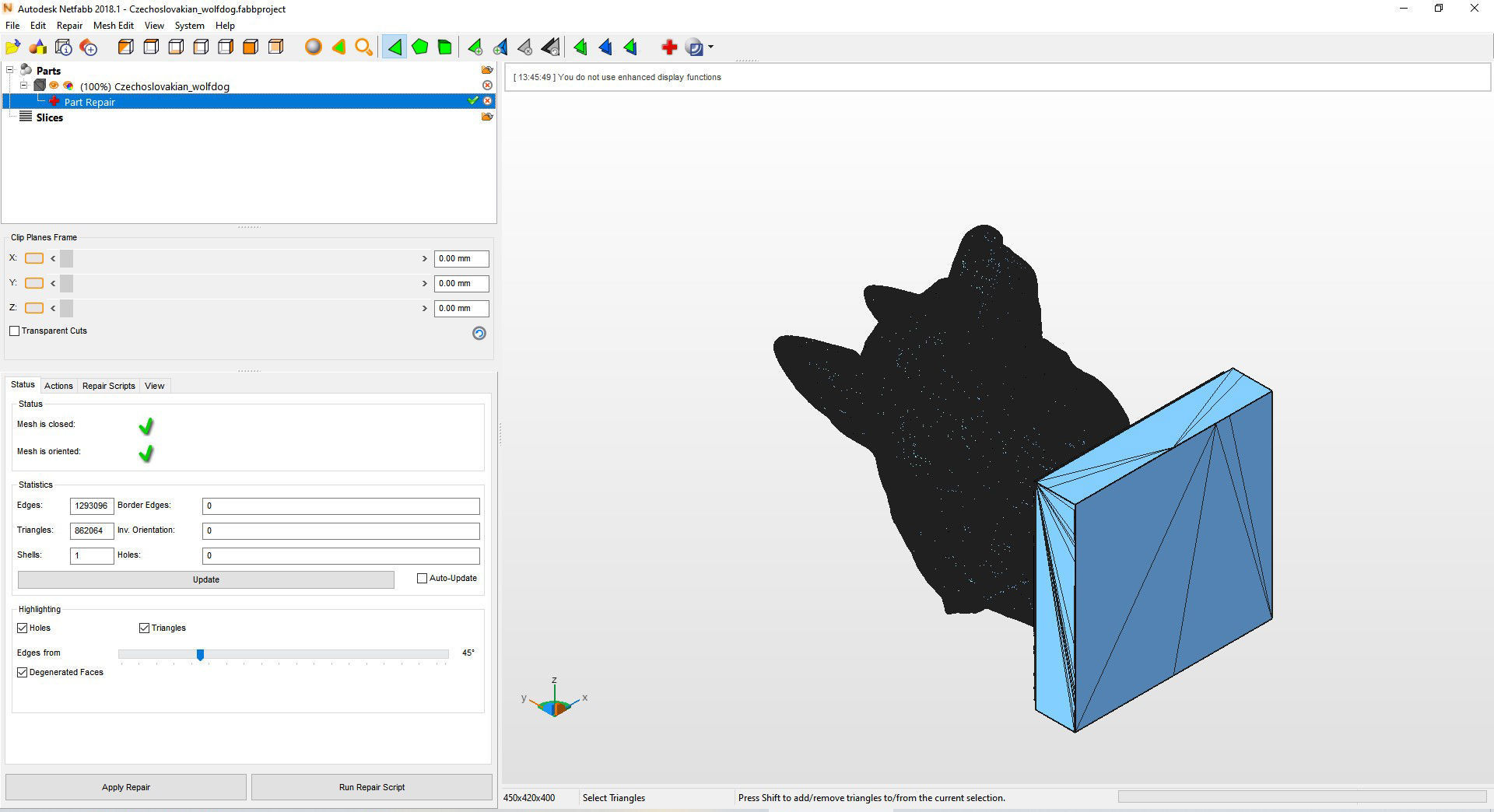Click the X clip plane right arrow

[425, 258]
